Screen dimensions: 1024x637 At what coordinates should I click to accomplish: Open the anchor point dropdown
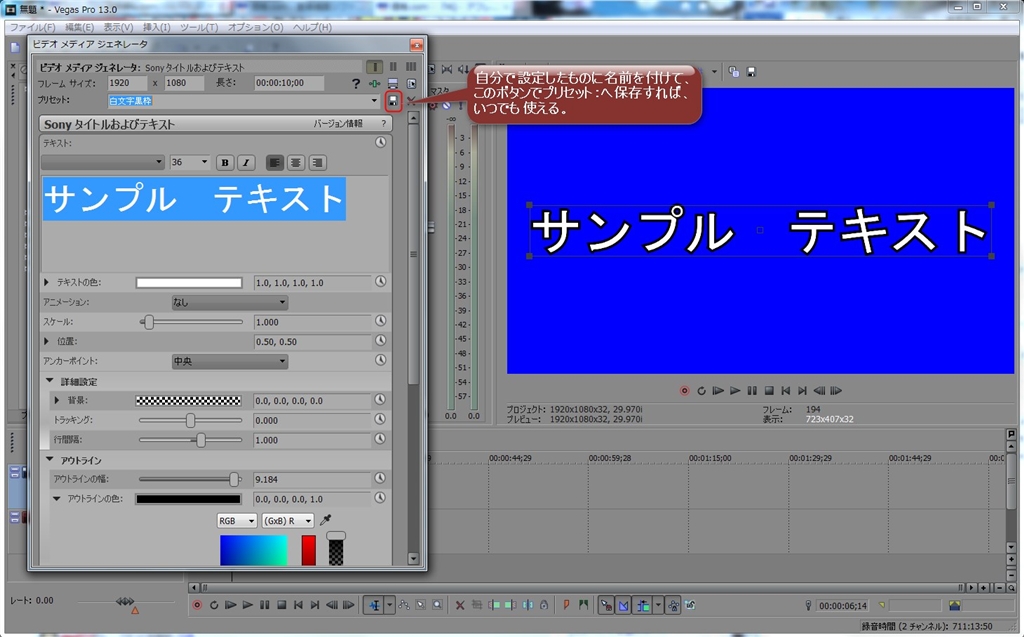[x=229, y=361]
